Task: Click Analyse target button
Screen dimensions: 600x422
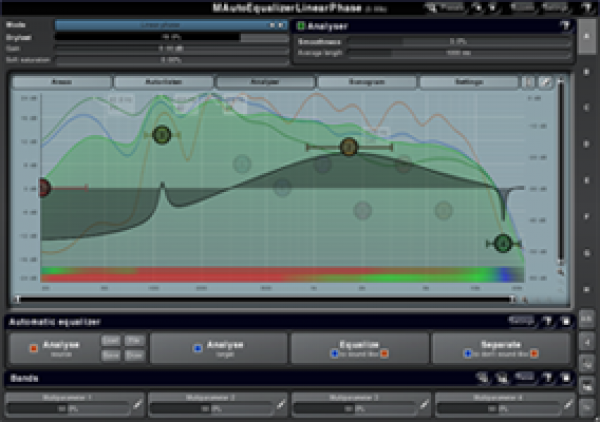Action: (x=219, y=348)
